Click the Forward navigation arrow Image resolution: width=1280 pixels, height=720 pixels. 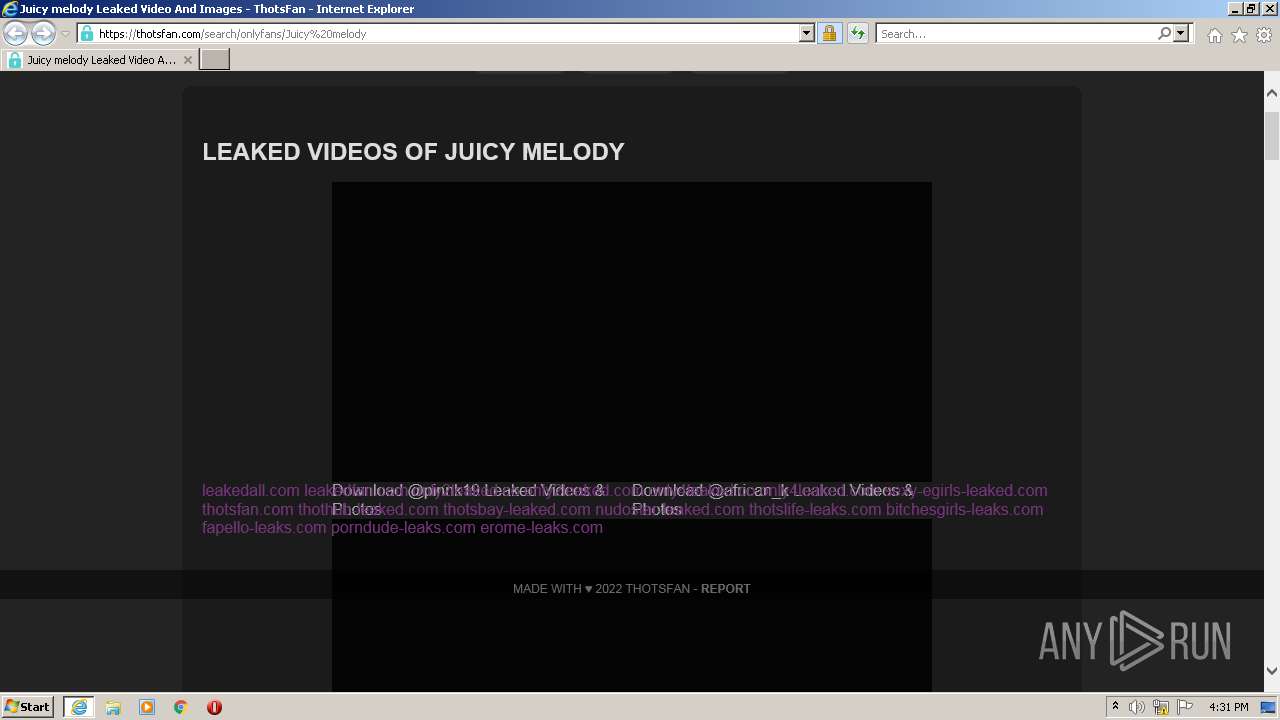(x=43, y=33)
